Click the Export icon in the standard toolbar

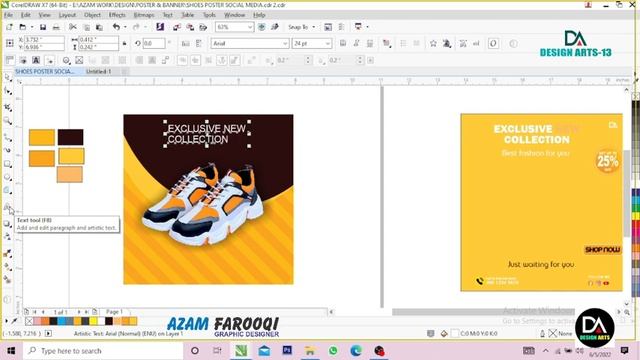[190, 27]
